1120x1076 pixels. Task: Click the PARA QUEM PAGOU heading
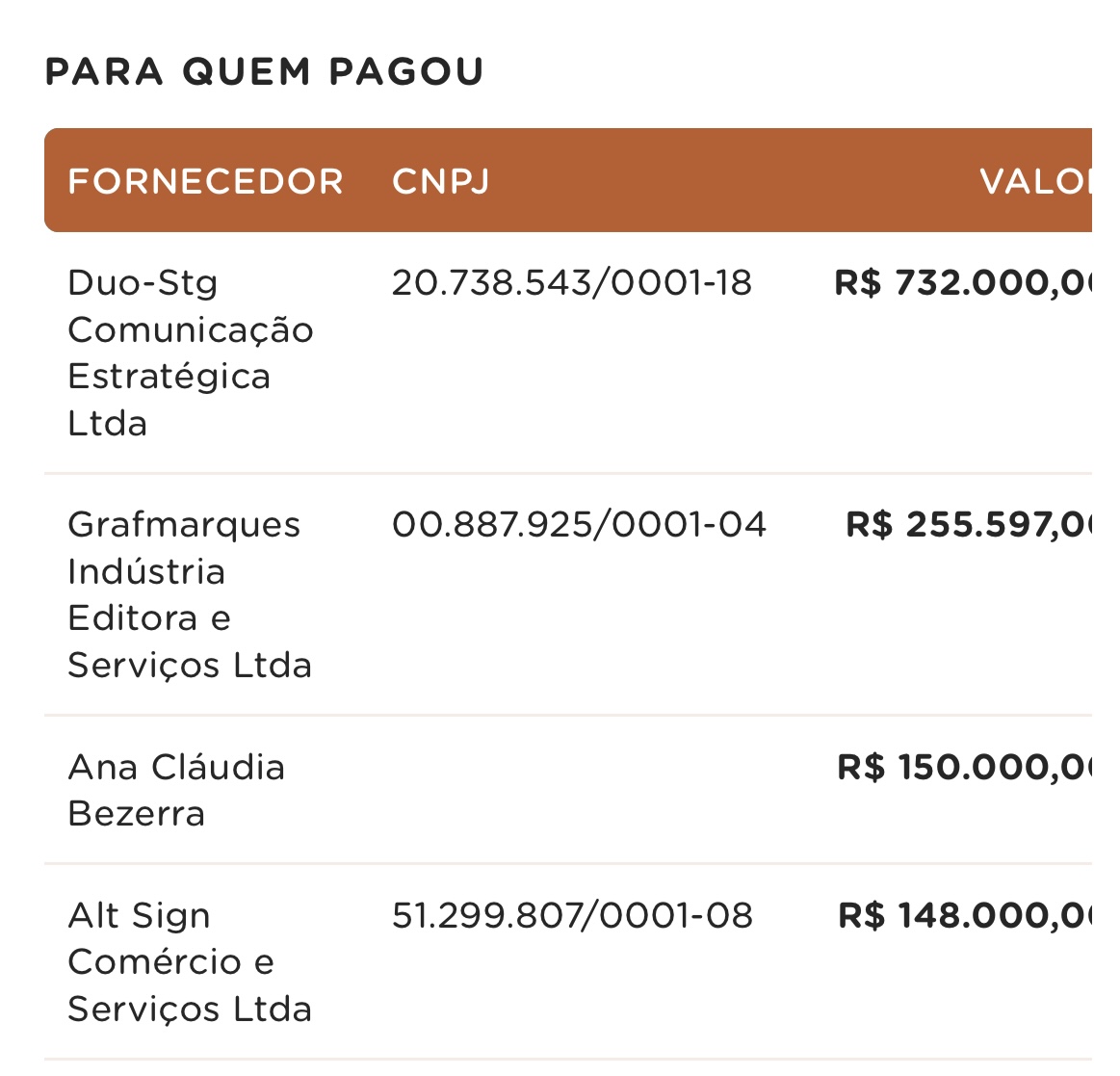pos(264,72)
